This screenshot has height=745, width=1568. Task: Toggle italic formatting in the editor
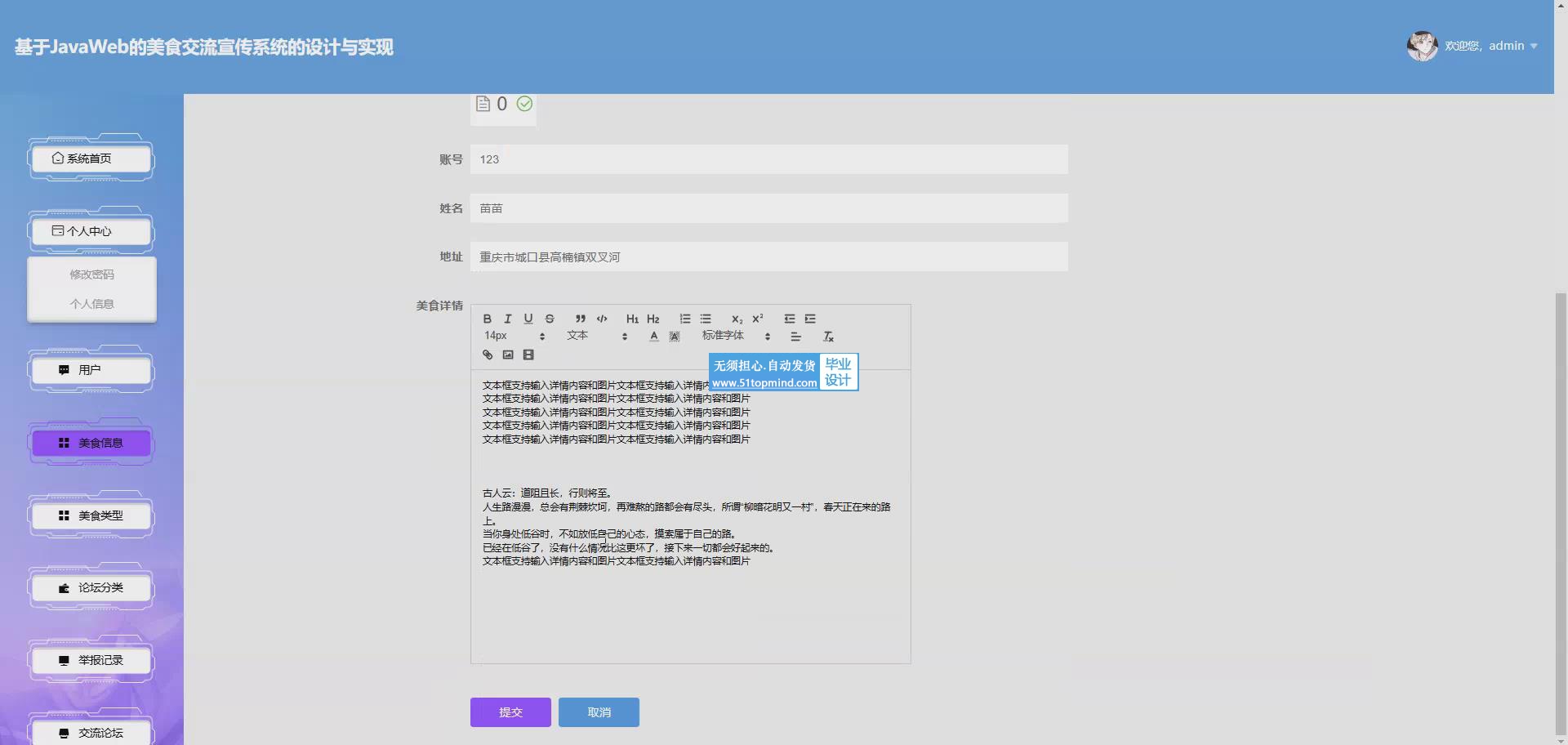point(508,319)
